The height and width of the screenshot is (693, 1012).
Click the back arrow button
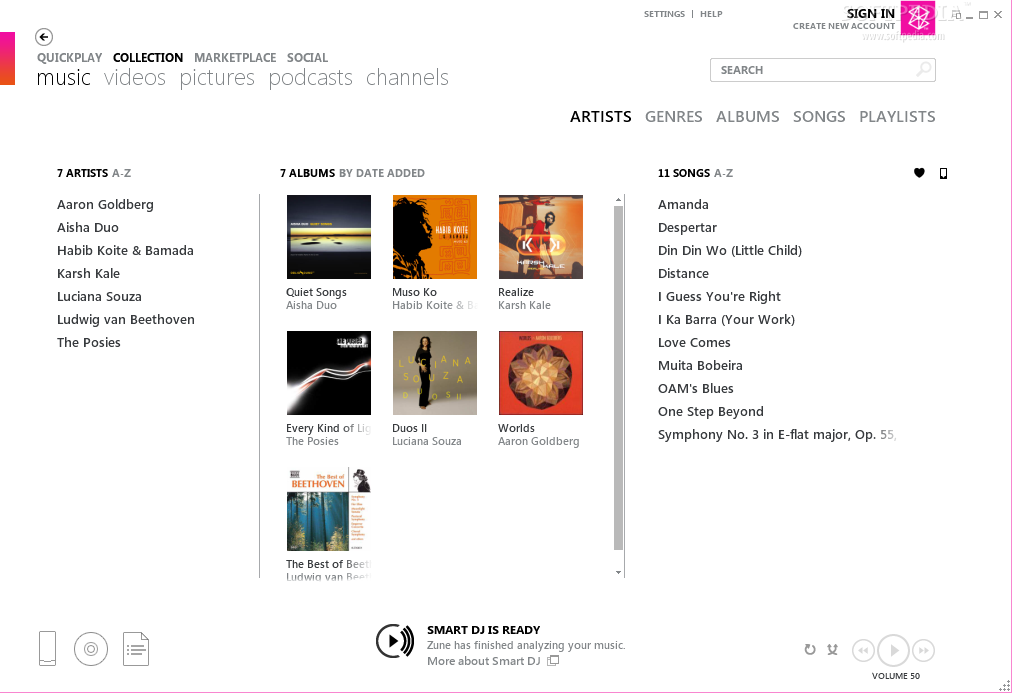44,37
